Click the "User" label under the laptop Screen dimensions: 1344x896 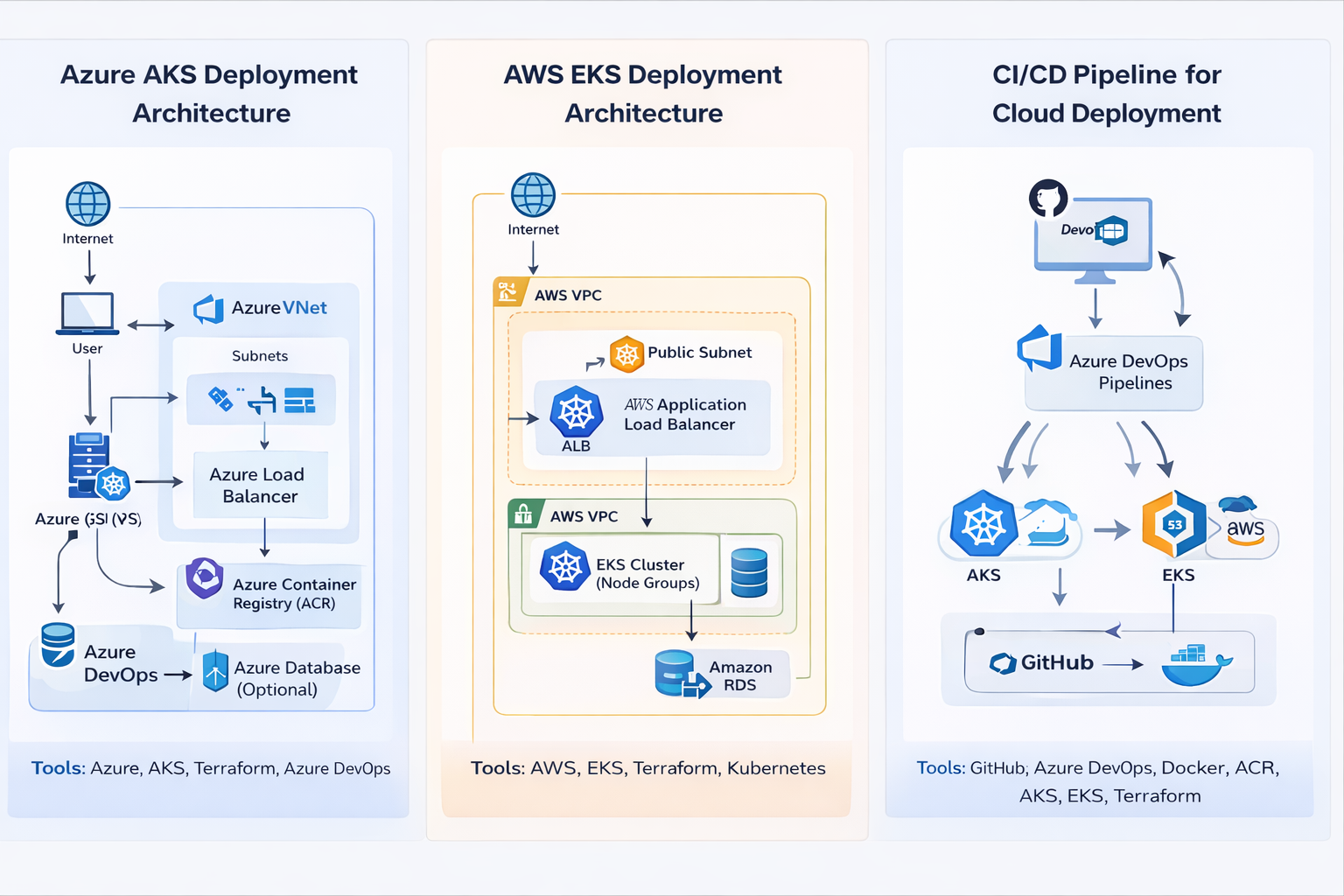(x=87, y=349)
